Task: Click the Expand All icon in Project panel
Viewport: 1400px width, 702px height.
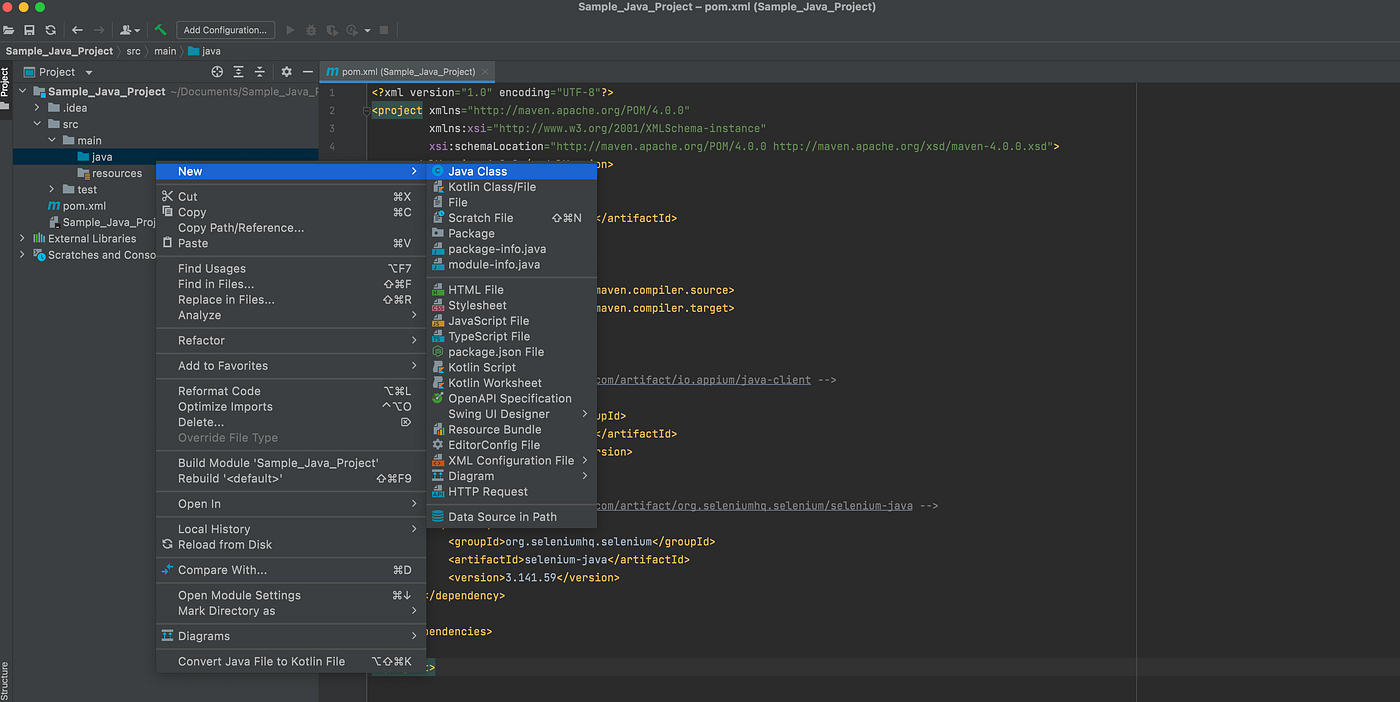Action: point(239,72)
